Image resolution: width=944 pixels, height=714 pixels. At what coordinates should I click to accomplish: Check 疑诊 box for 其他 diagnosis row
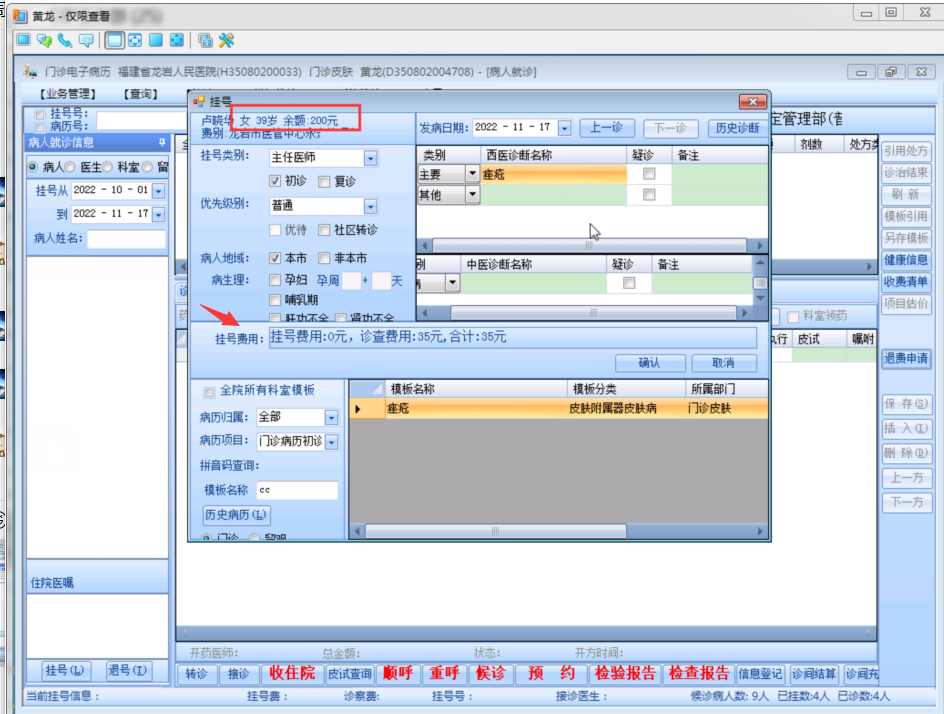tap(649, 194)
